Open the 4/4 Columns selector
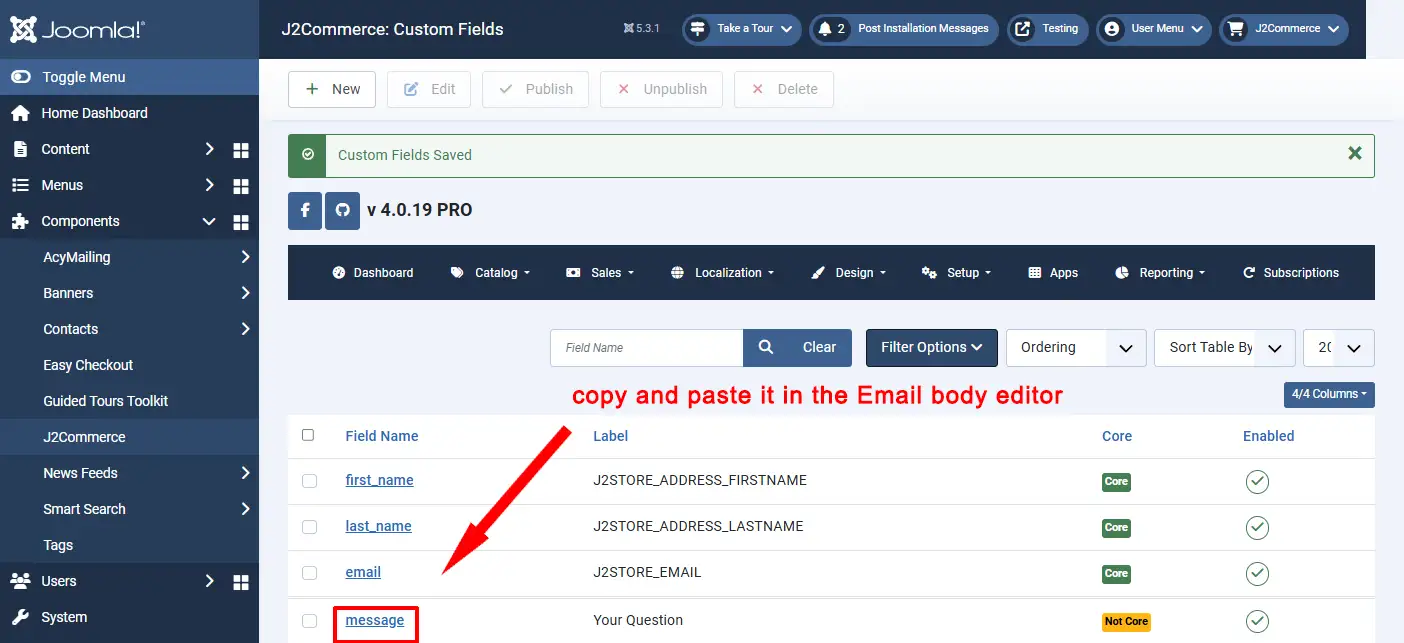 (1329, 394)
